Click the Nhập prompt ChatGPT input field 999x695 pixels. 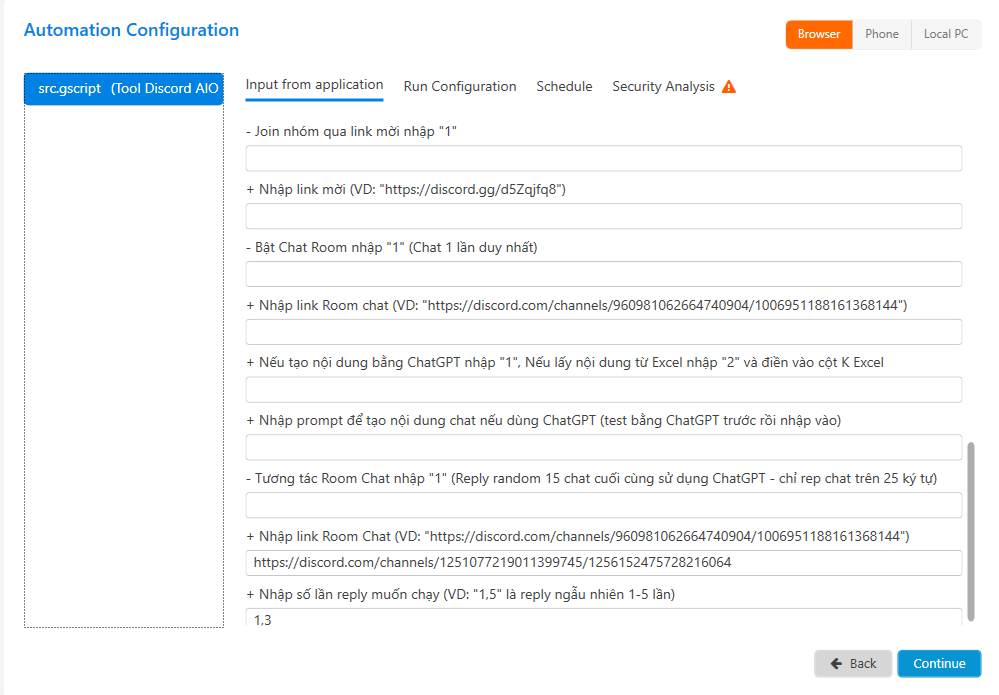click(x=603, y=447)
